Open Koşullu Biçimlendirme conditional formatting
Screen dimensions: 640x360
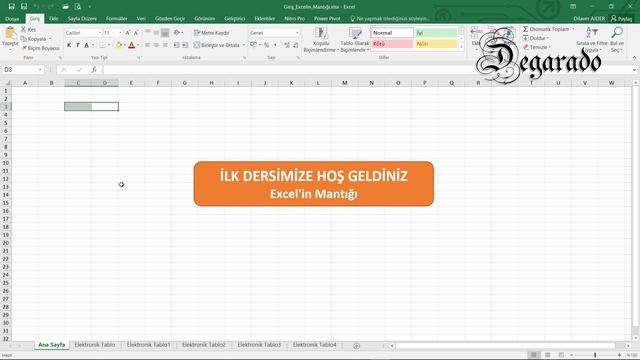pos(321,40)
